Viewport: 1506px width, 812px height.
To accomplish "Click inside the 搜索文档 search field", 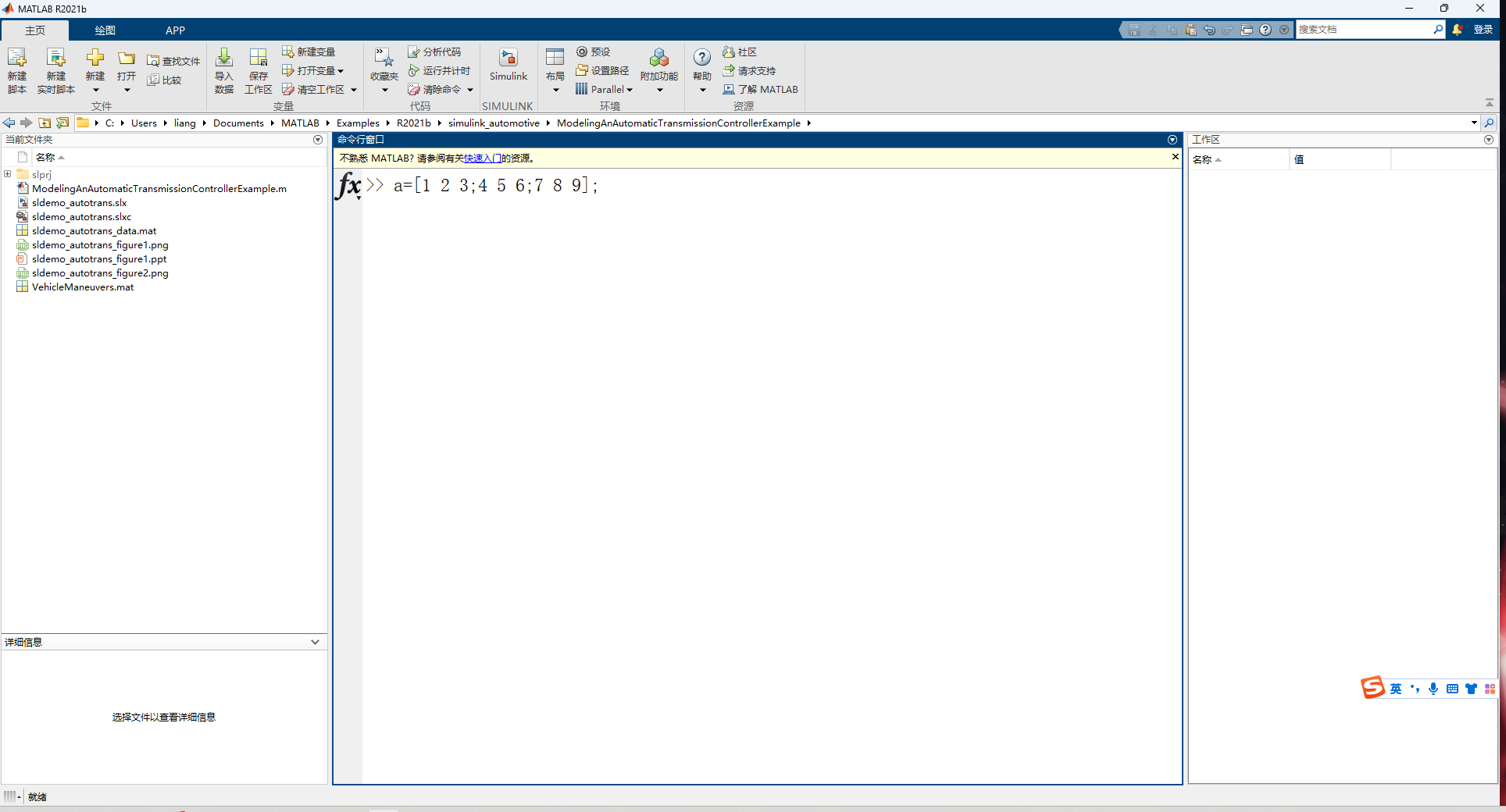I will point(1365,30).
